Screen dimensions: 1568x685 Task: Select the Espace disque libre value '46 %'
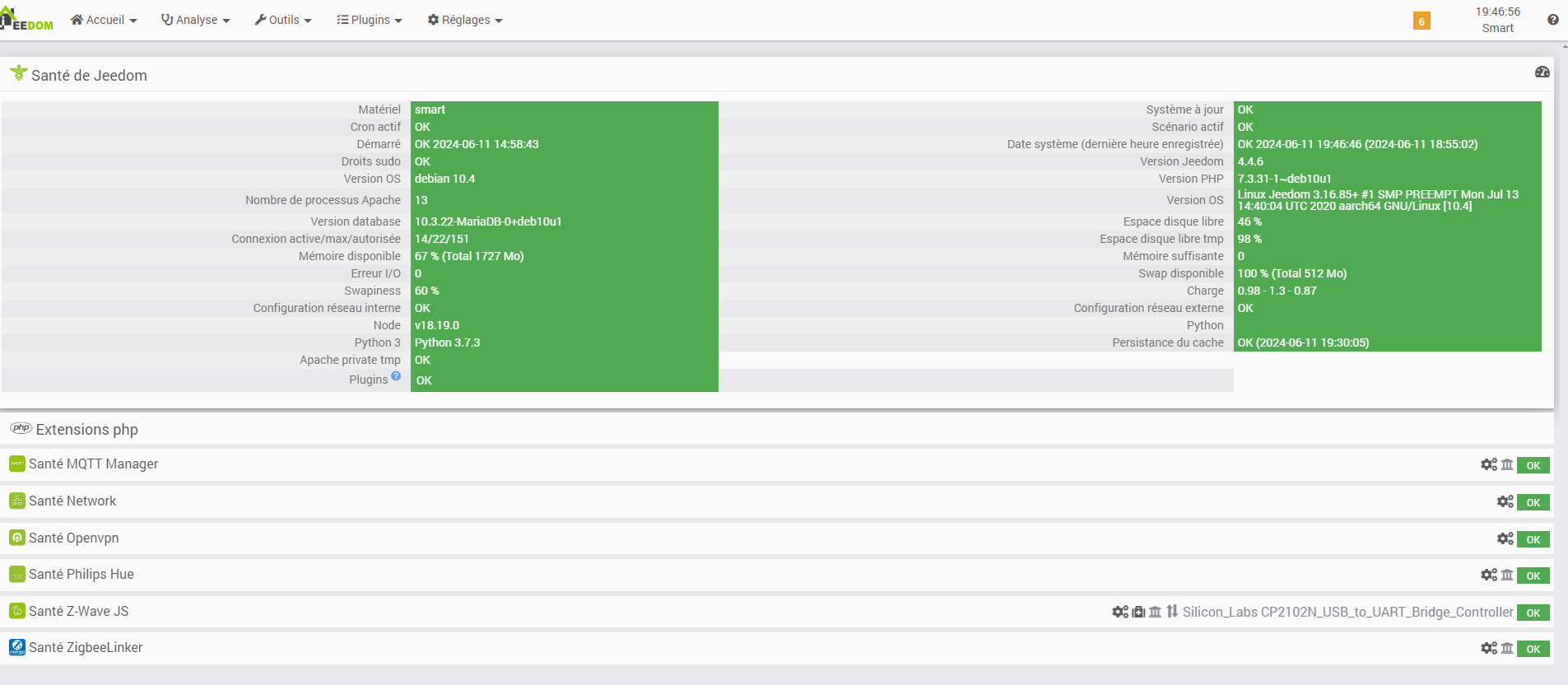[1249, 221]
